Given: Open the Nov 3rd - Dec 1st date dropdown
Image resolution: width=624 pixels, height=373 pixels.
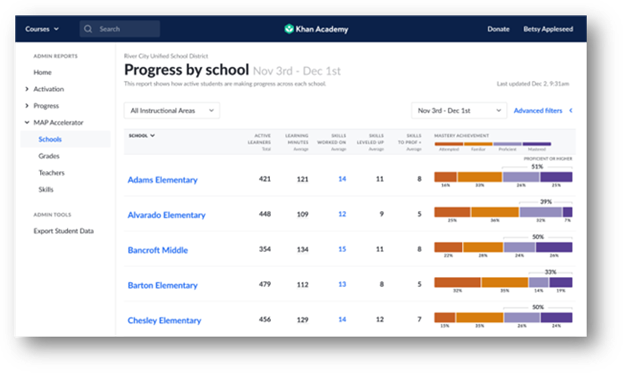Looking at the screenshot, I should [x=459, y=110].
